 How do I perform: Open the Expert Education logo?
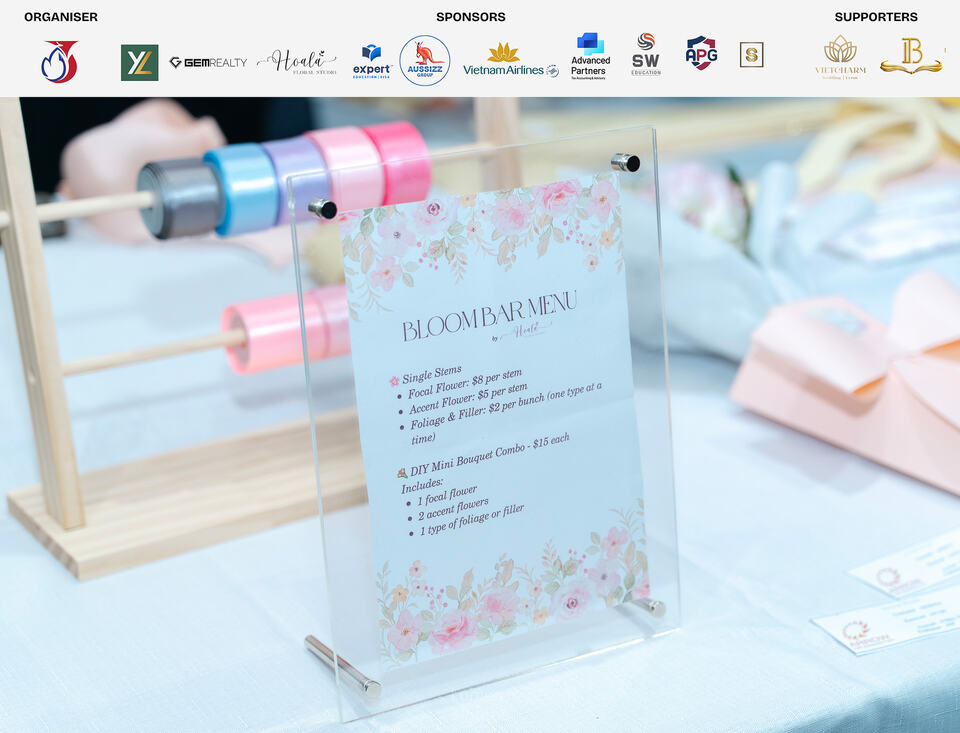coord(372,61)
